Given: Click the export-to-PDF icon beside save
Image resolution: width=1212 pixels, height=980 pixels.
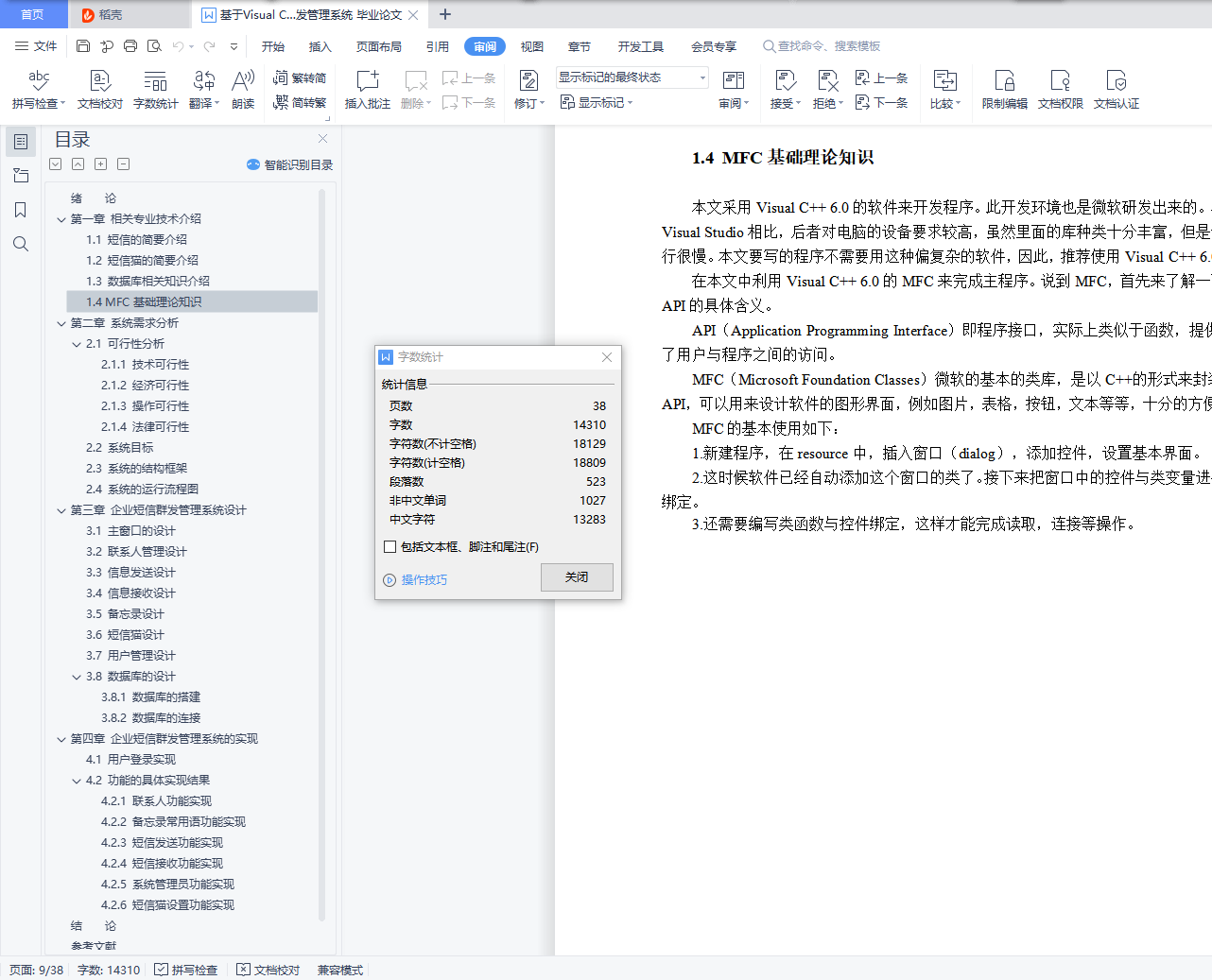Looking at the screenshot, I should (x=107, y=45).
